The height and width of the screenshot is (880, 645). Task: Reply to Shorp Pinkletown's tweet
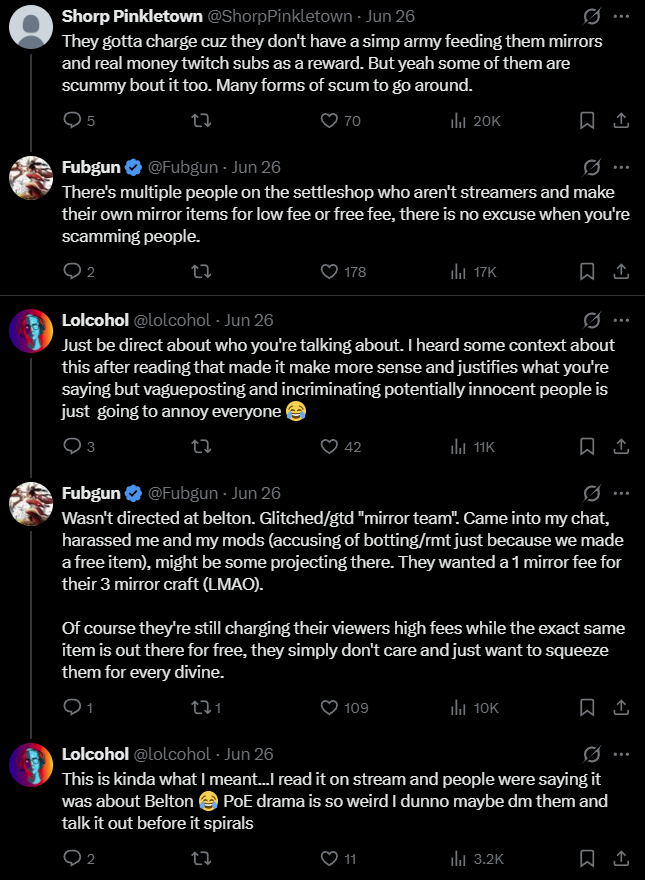tap(79, 121)
